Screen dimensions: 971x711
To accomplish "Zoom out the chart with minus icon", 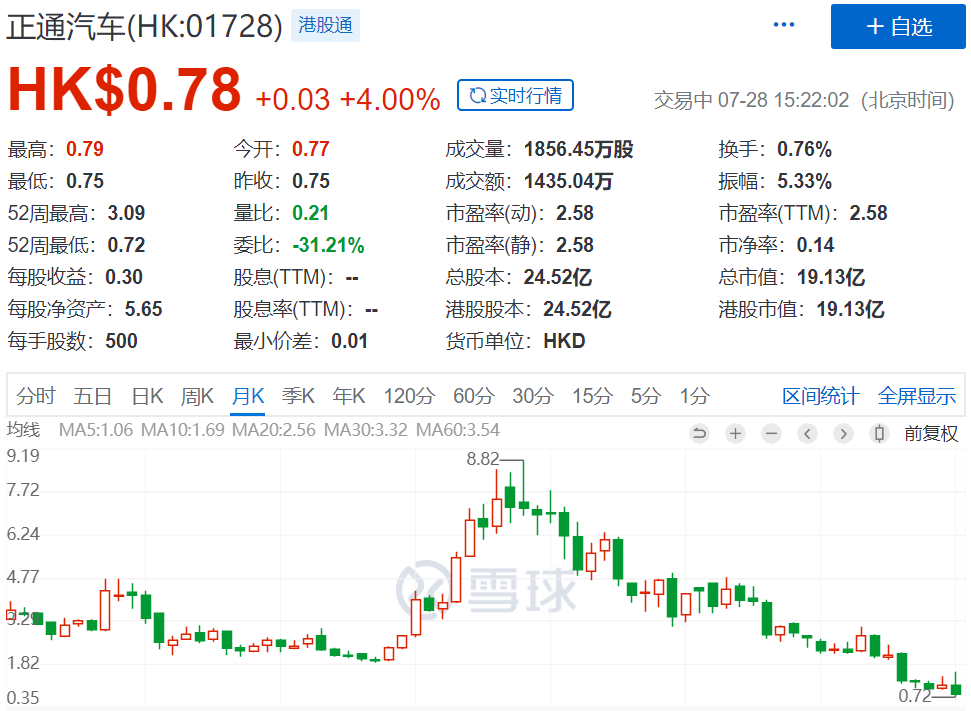I will point(771,433).
